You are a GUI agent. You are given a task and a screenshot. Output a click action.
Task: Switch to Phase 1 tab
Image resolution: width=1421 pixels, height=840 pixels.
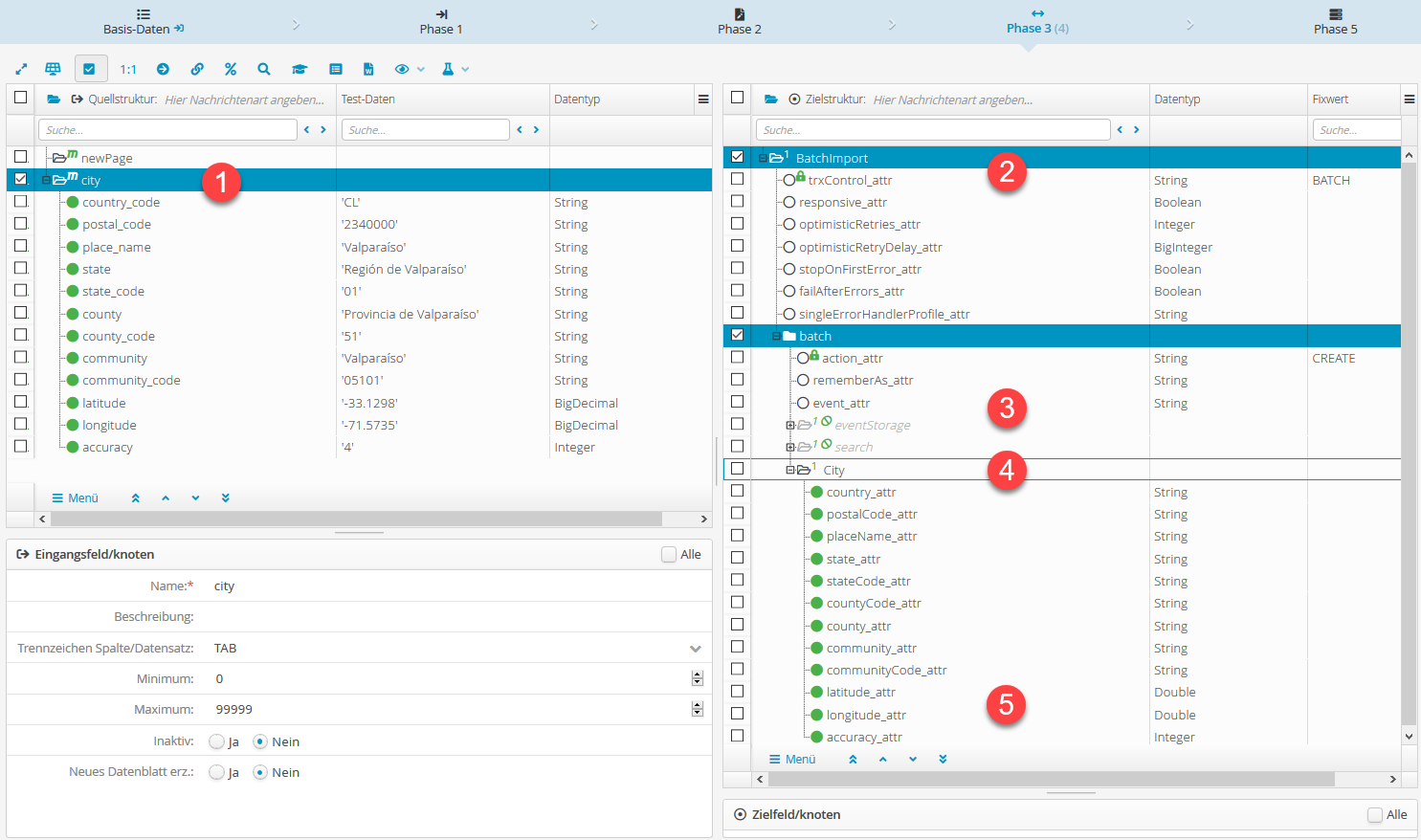[x=441, y=22]
